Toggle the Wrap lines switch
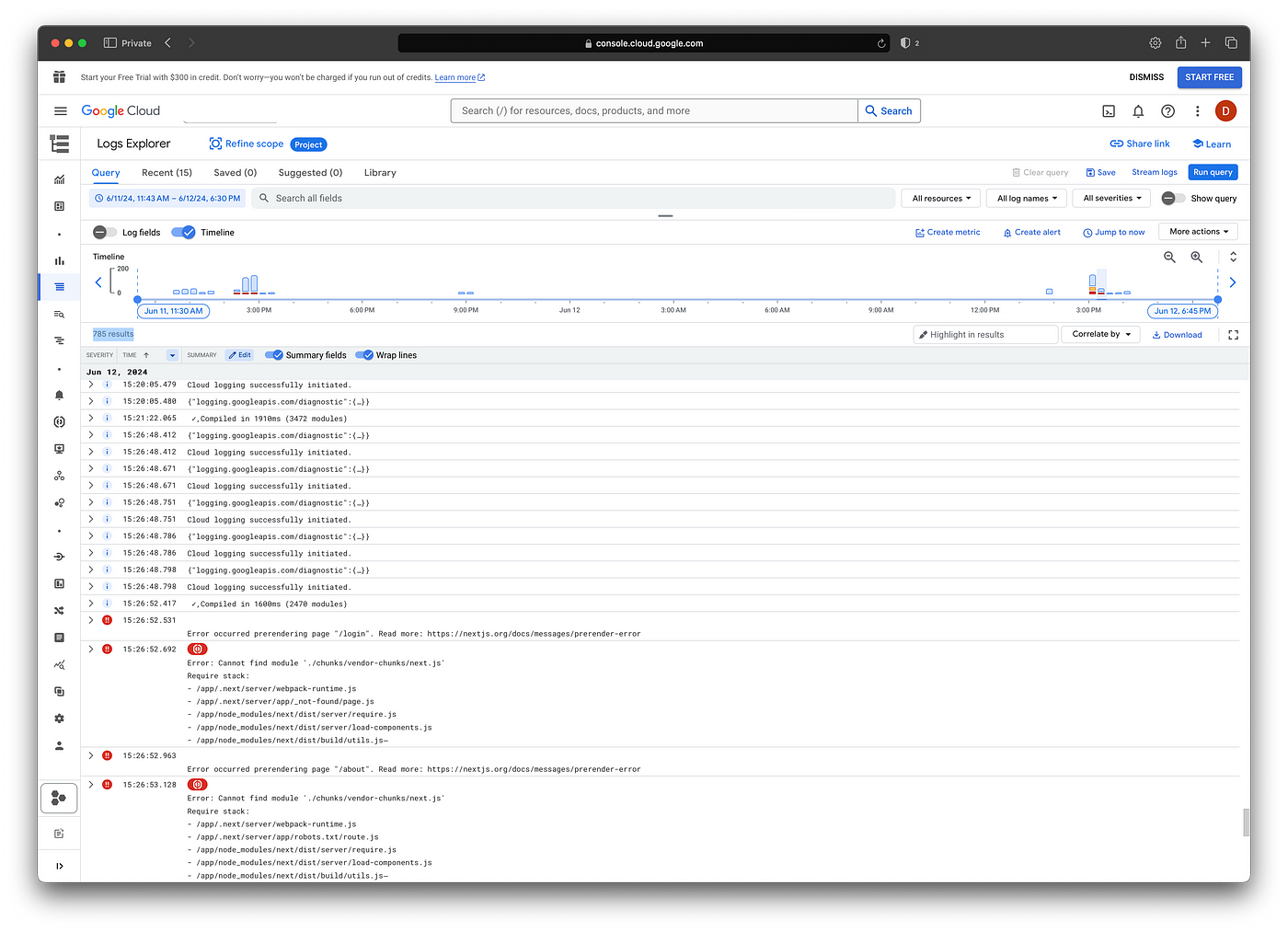Image resolution: width=1288 pixels, height=932 pixels. [x=364, y=355]
